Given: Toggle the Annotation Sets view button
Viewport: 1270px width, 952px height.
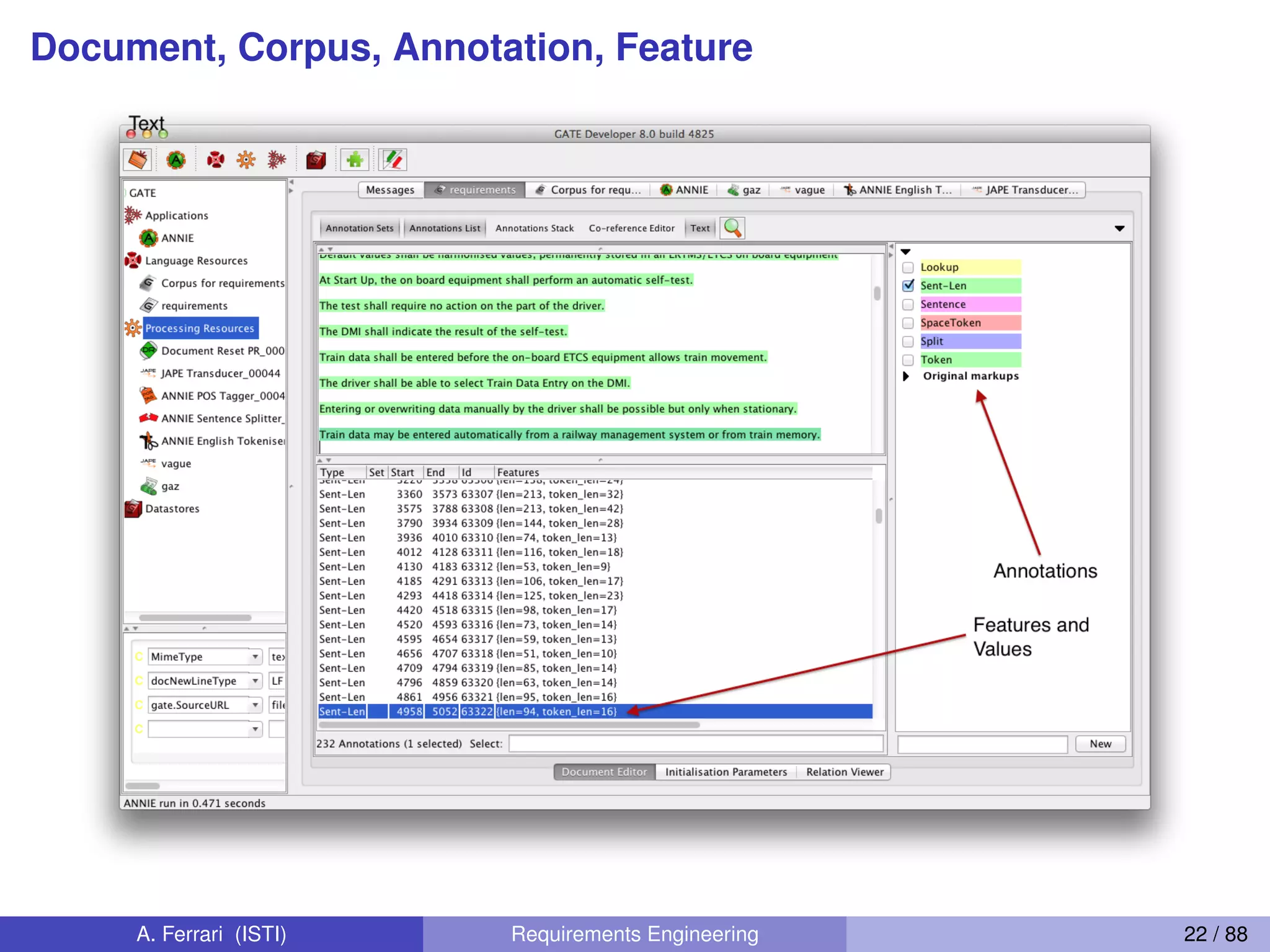Looking at the screenshot, I should click(359, 228).
